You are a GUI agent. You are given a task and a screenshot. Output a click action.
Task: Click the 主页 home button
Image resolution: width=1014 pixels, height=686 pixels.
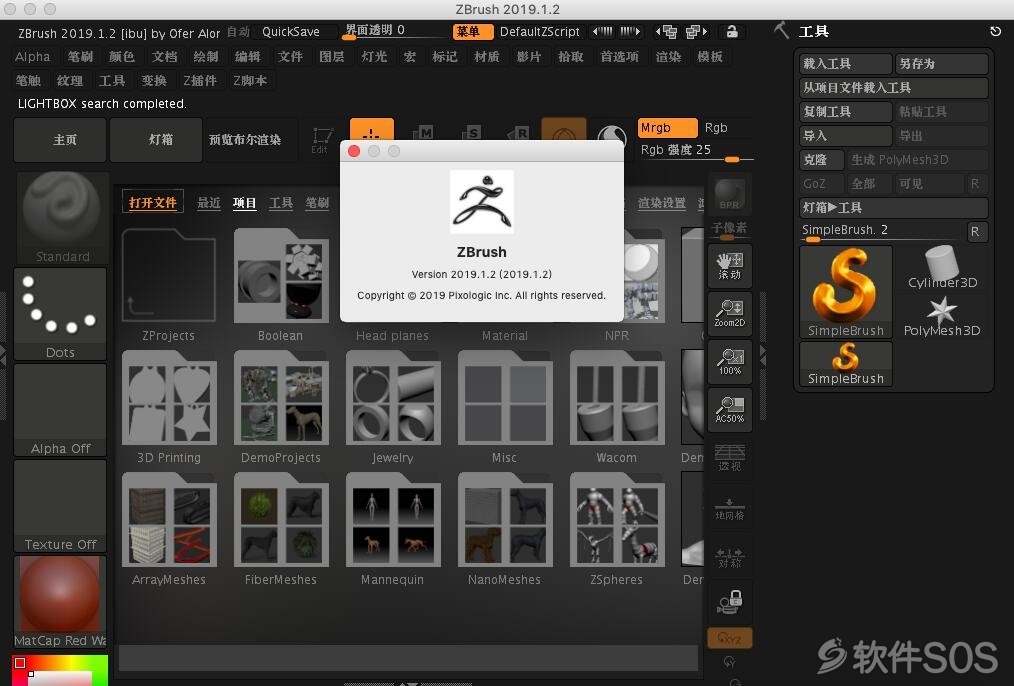pos(60,139)
